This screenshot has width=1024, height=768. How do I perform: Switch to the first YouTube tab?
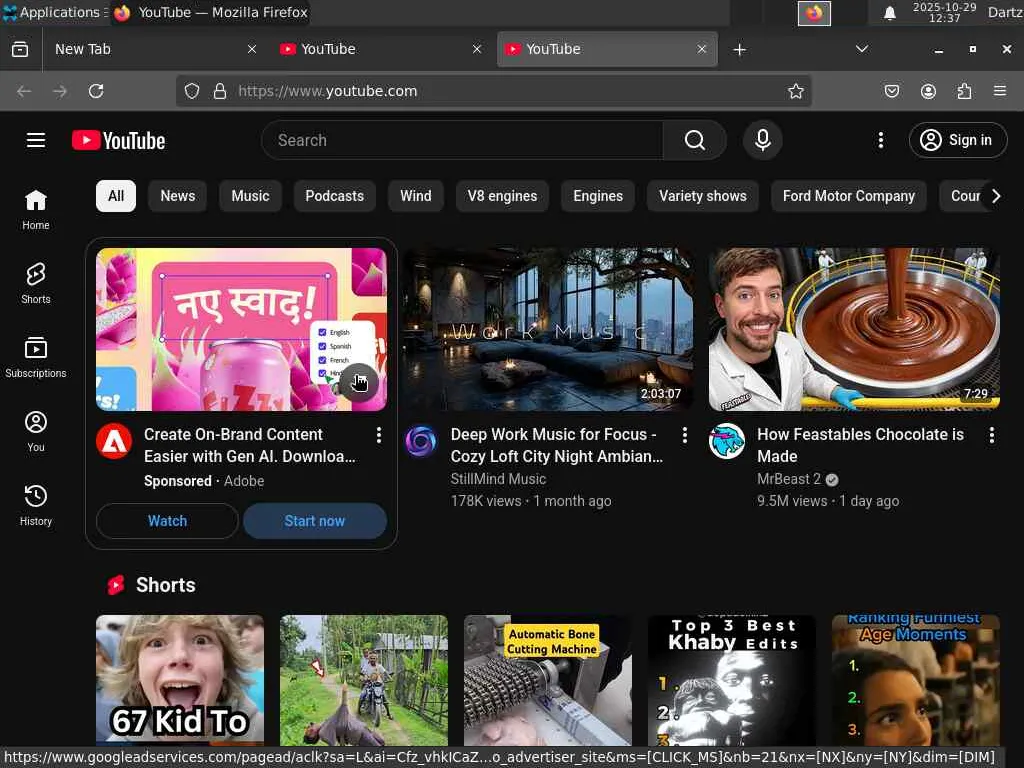pos(381,49)
